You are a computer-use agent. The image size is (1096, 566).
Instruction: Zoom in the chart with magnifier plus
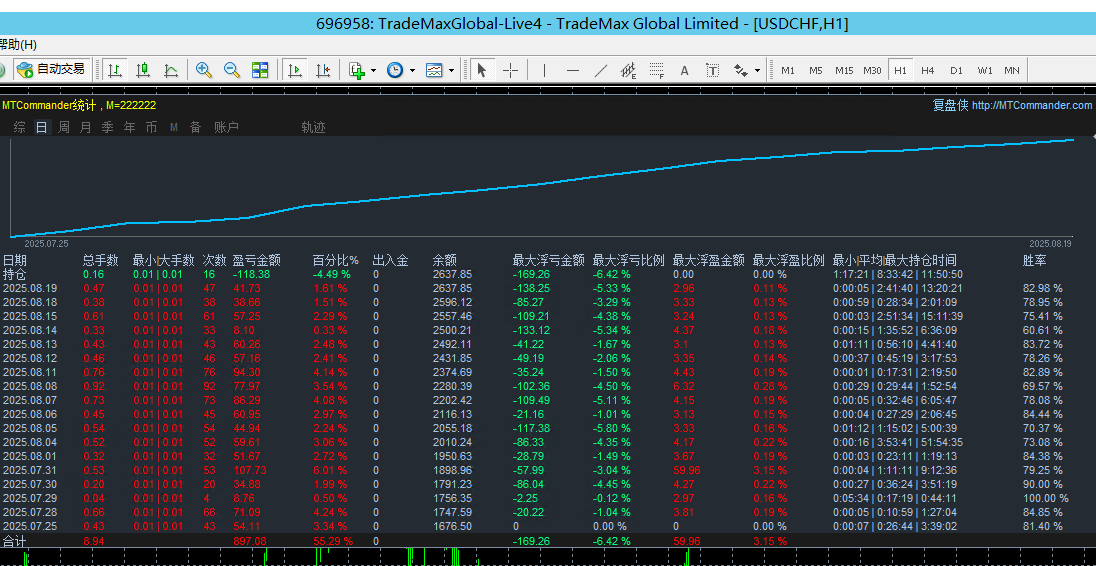pyautogui.click(x=204, y=70)
